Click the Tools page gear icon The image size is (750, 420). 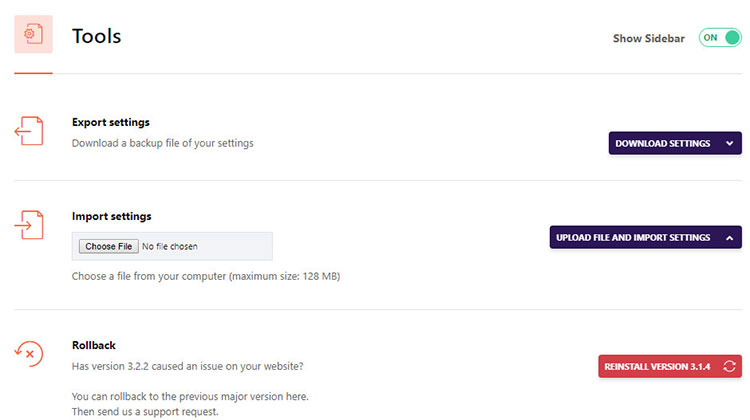tap(33, 35)
